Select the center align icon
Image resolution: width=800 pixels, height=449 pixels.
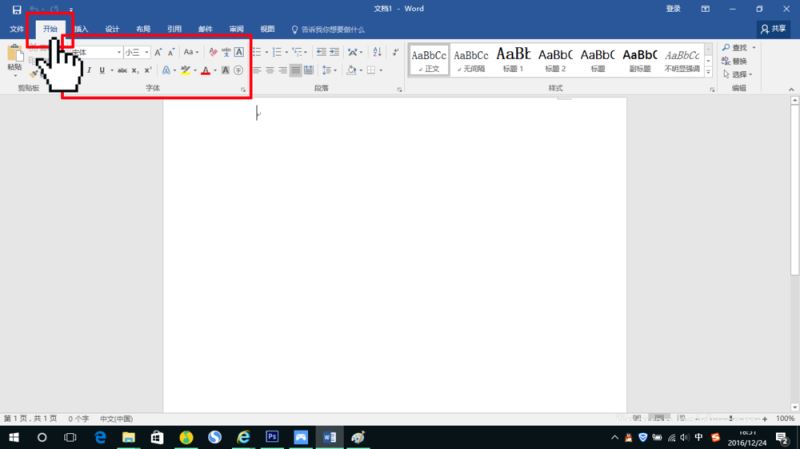270,70
